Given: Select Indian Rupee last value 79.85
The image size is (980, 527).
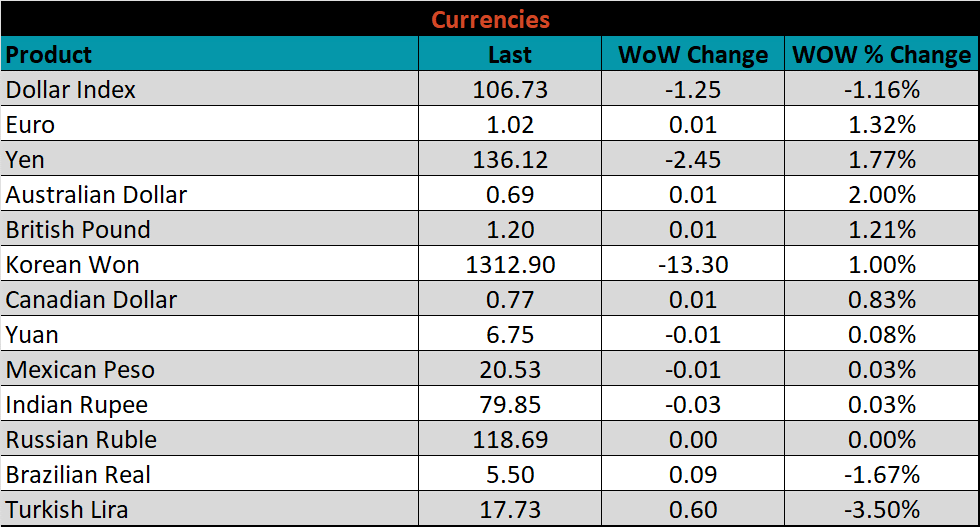Looking at the screenshot, I should tap(510, 405).
